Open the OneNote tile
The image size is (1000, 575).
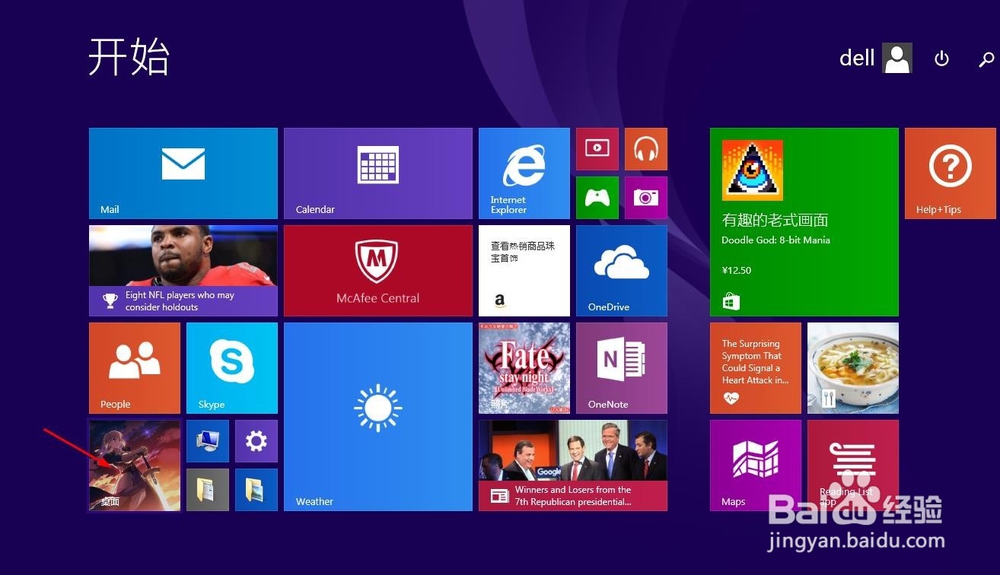[x=622, y=368]
